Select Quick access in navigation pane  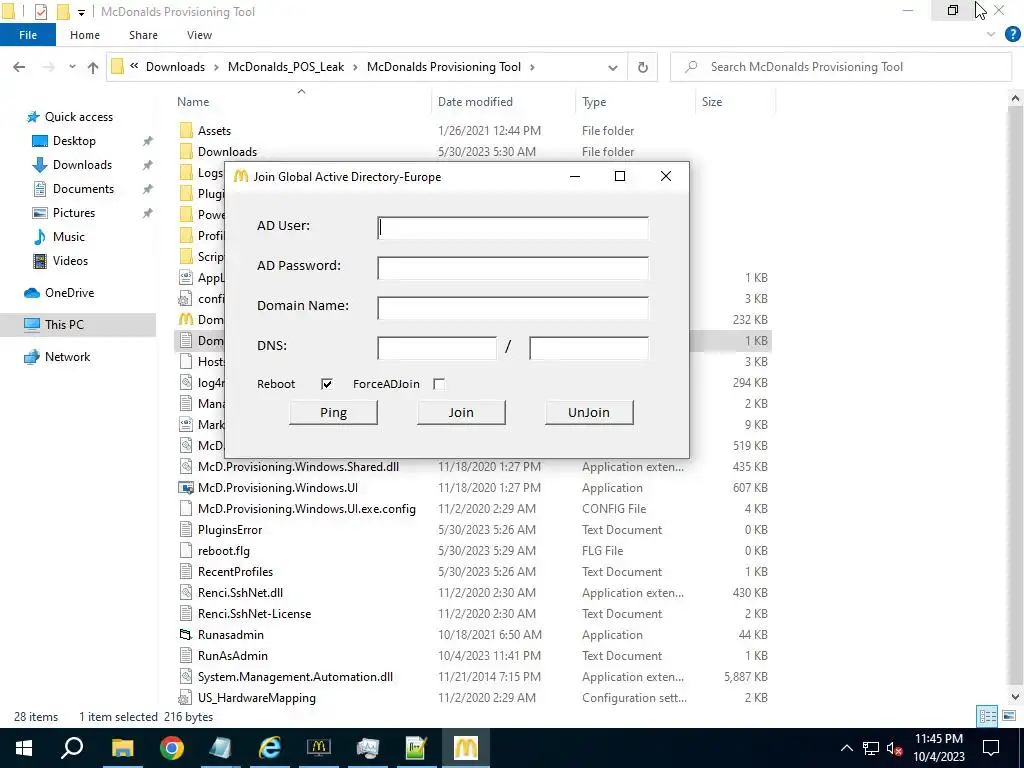(x=78, y=117)
